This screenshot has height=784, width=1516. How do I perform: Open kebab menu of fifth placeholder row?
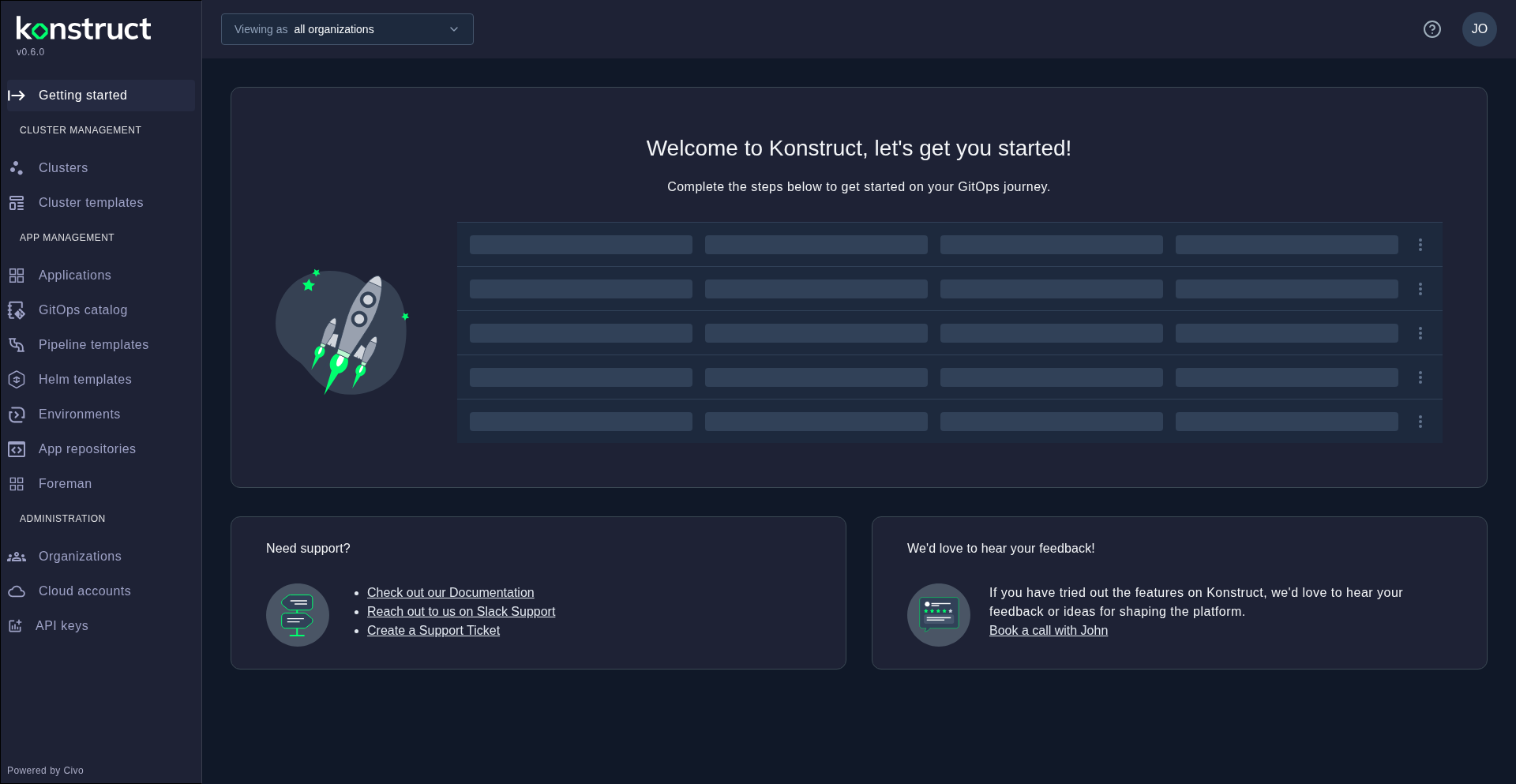coord(1420,422)
